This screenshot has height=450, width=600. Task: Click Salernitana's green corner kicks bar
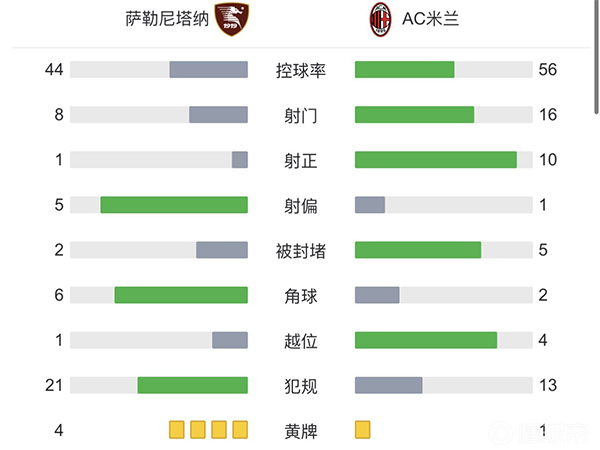[x=181, y=295]
